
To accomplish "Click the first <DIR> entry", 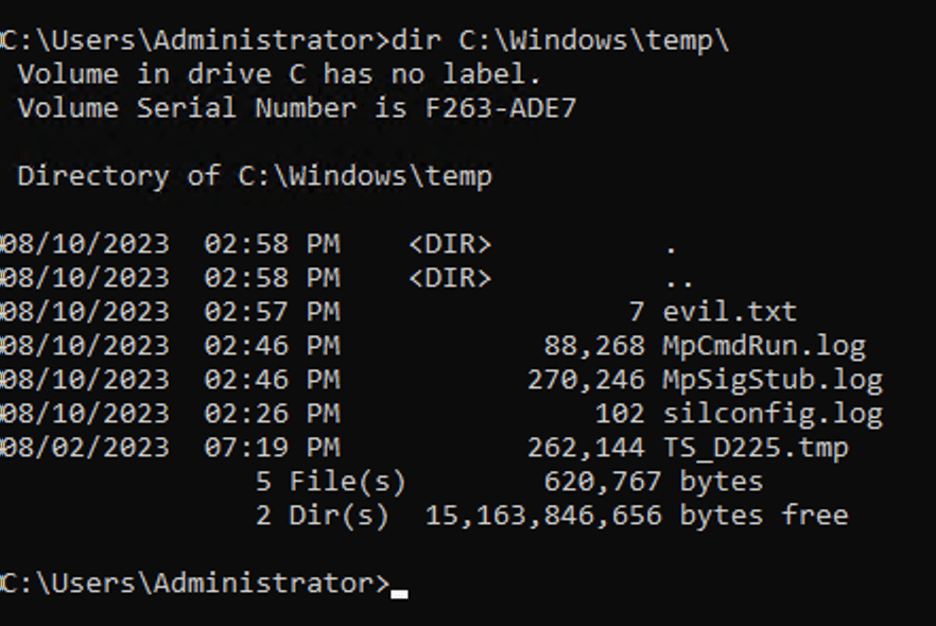I will pos(450,244).
